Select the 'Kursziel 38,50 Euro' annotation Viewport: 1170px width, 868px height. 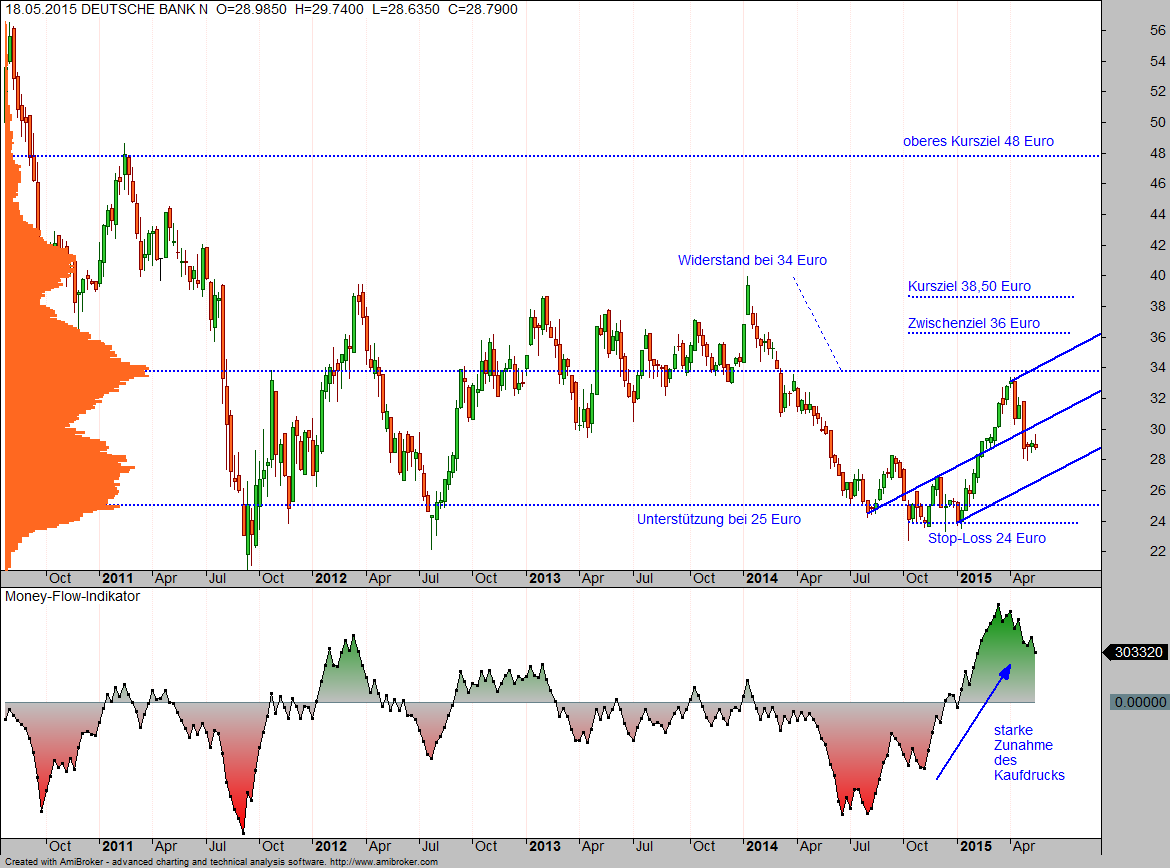coord(969,286)
